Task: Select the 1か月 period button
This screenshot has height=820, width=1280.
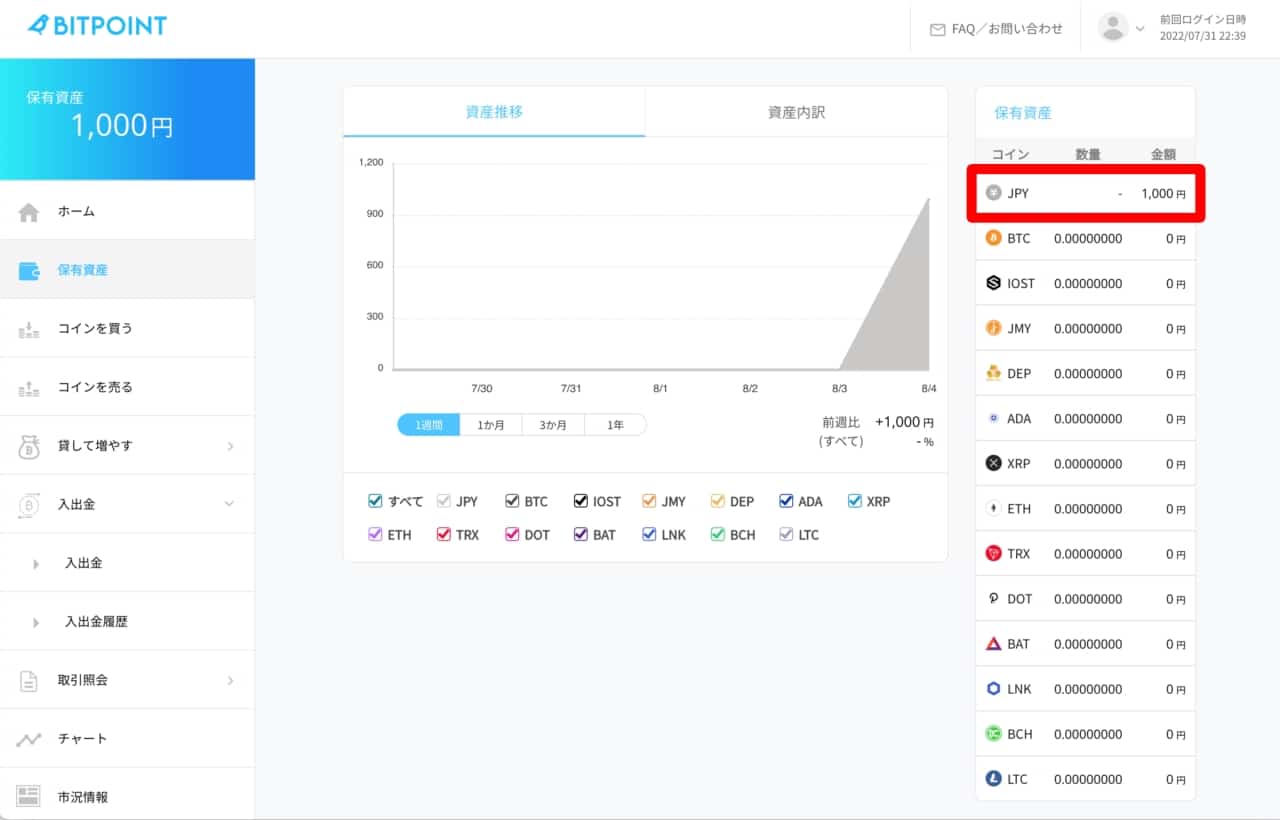Action: 491,425
